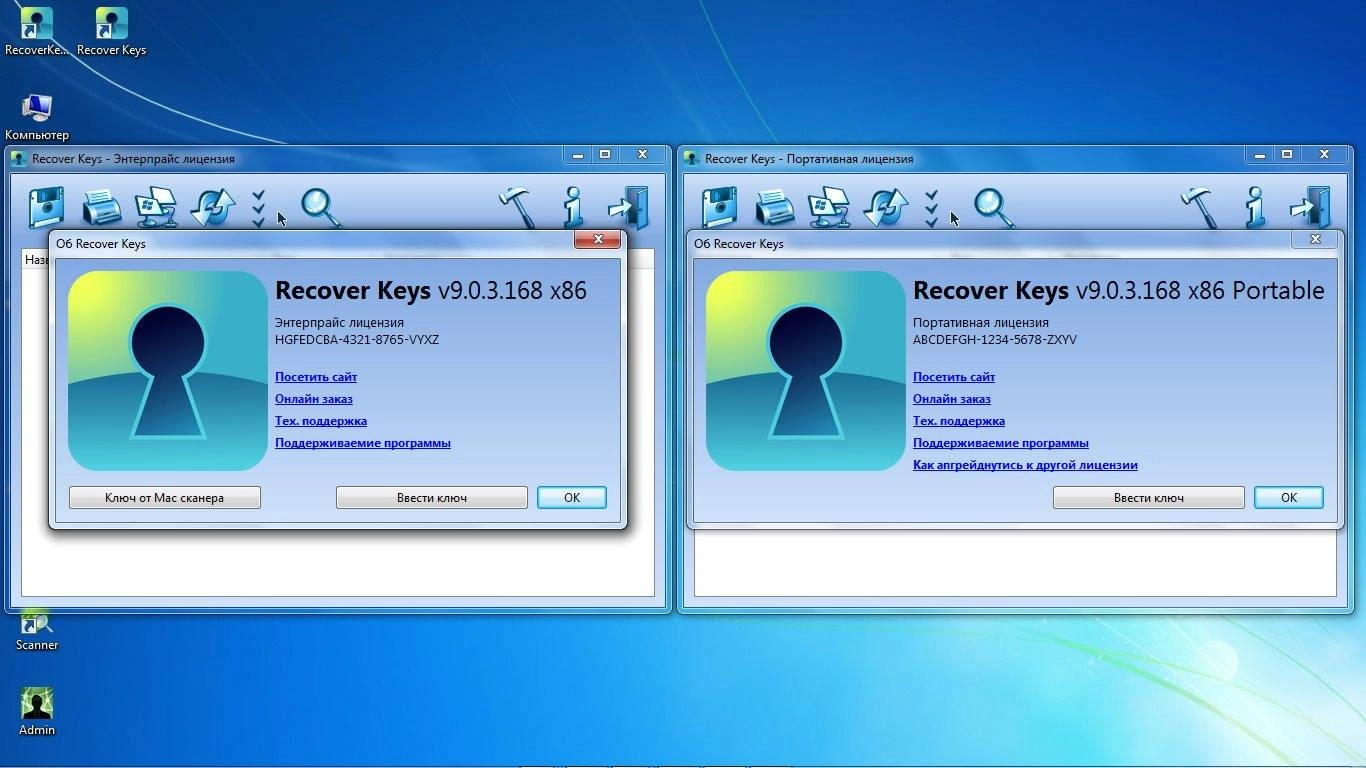Minimize the Portable license main window

tap(1260, 155)
